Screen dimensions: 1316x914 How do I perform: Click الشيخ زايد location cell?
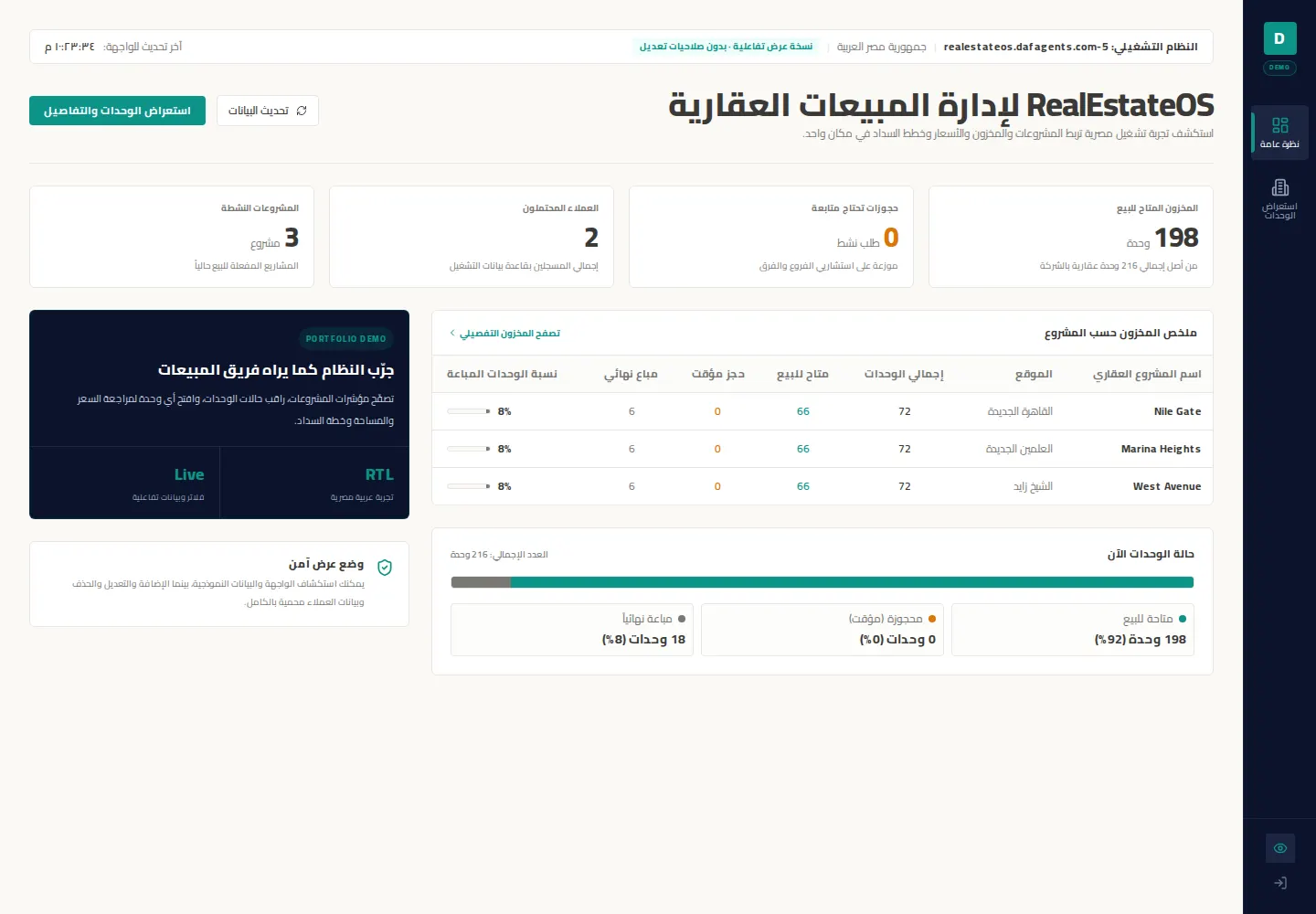(x=1033, y=486)
